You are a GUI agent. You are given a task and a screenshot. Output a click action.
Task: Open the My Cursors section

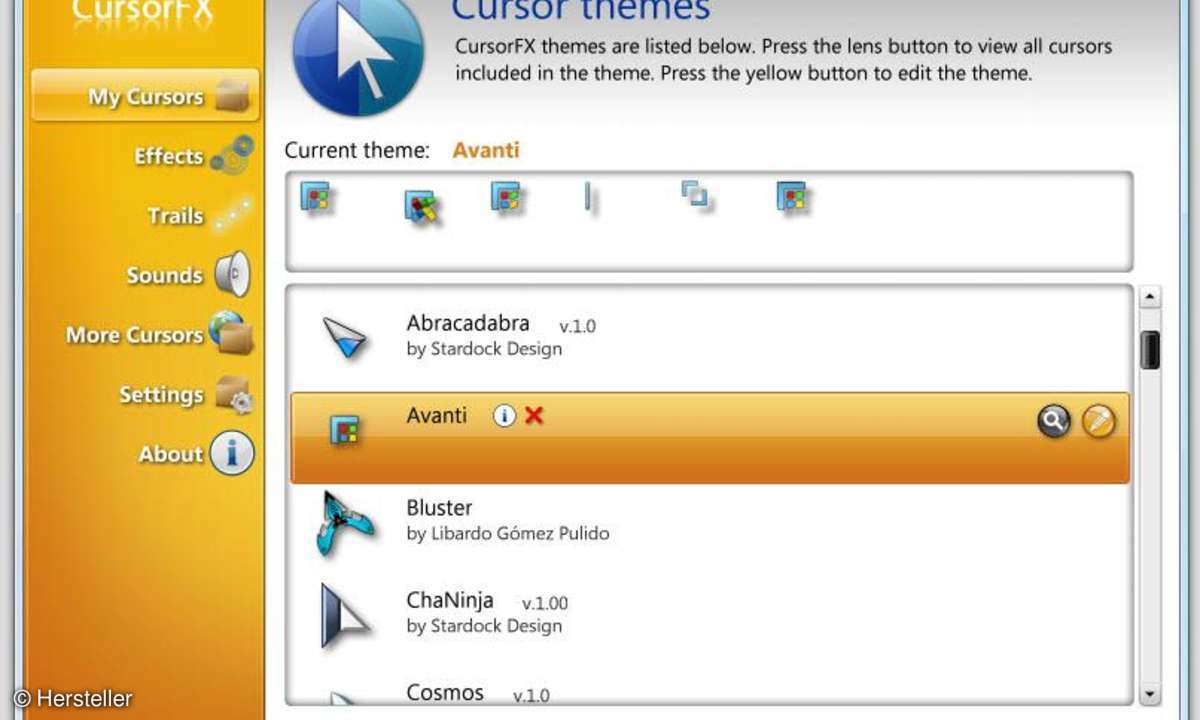(x=146, y=96)
